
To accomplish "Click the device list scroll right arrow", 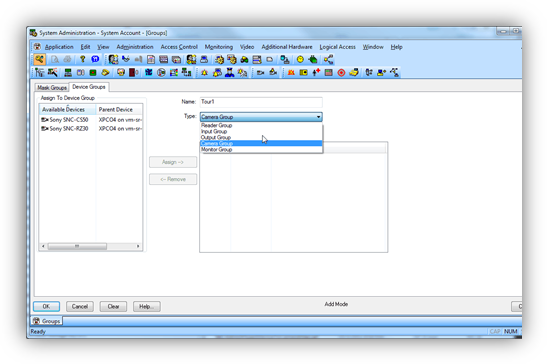I will tap(138, 246).
